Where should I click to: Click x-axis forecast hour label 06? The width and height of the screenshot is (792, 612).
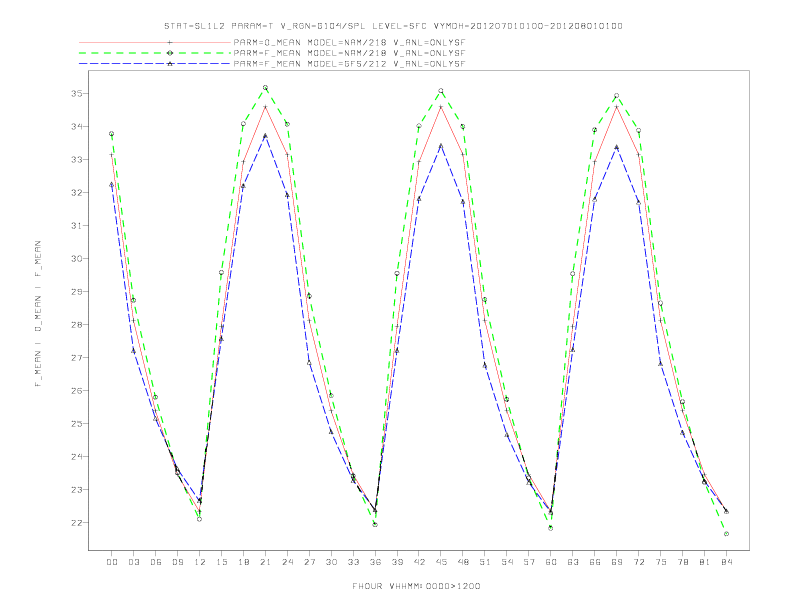tap(156, 562)
